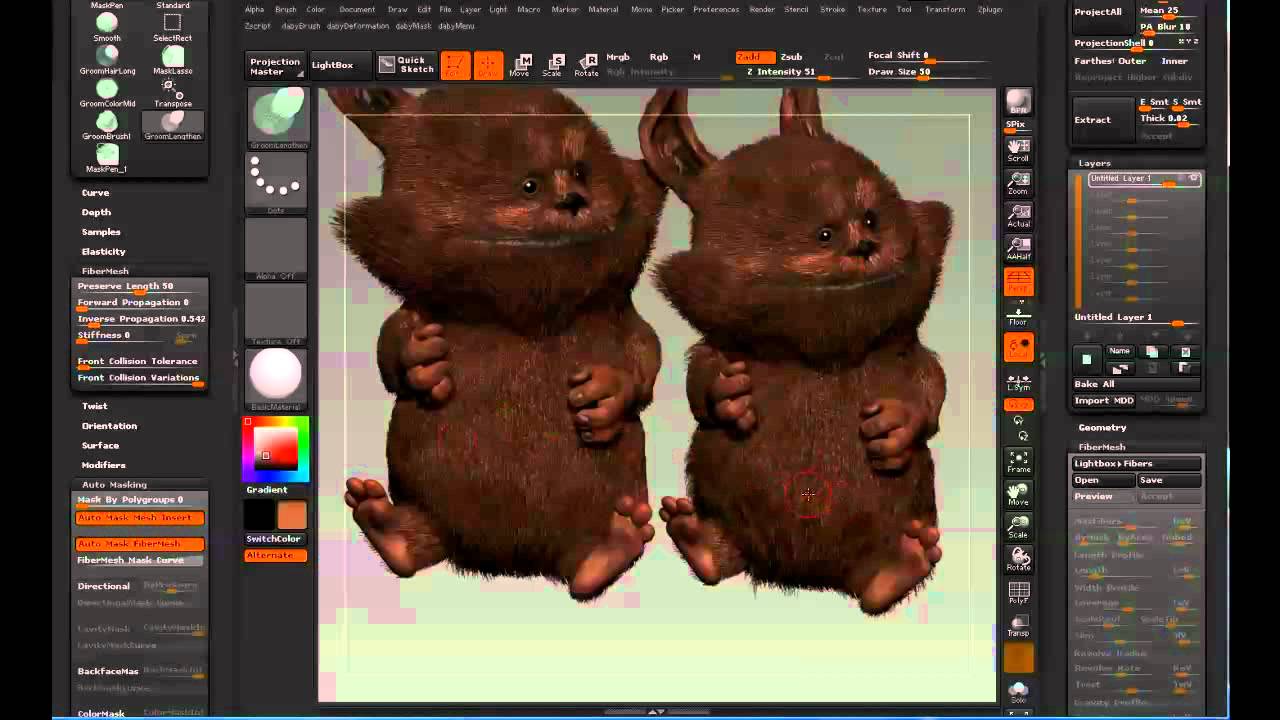Expand the Depth section
This screenshot has height=720, width=1280.
[x=97, y=212]
